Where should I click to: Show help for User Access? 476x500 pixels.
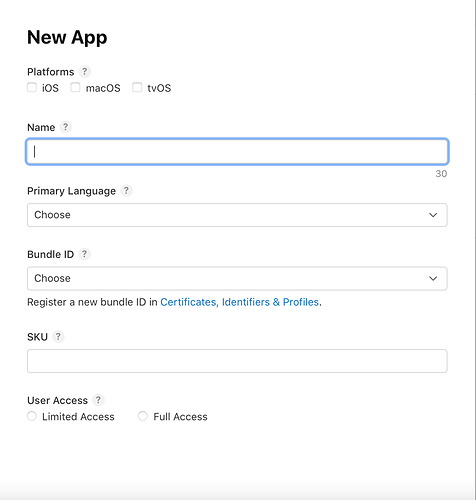[98, 400]
